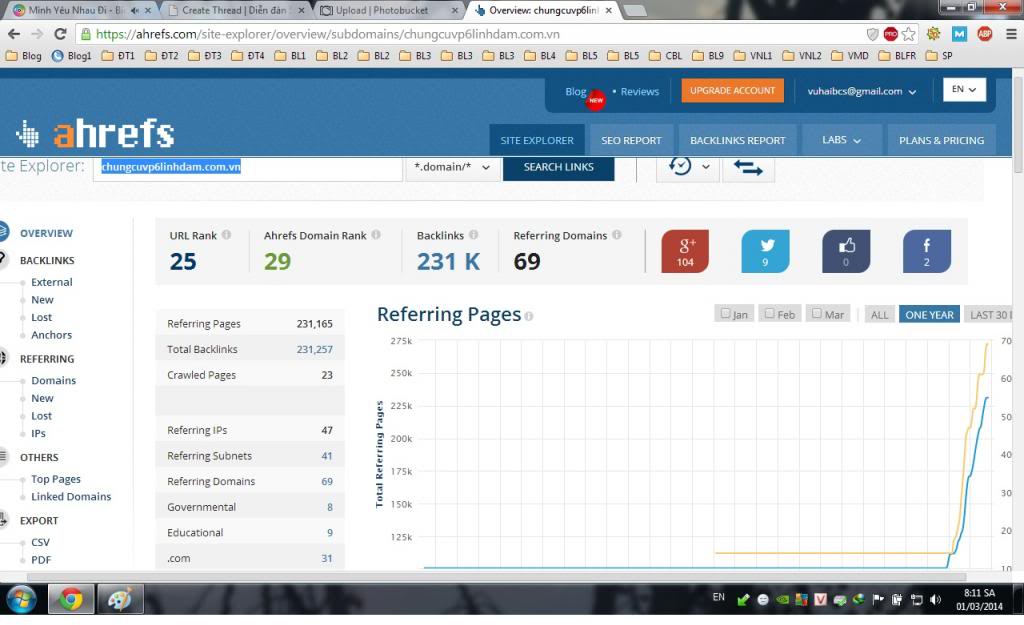Click the horizontal page scrollbar
Image resolution: width=1024 pixels, height=625 pixels.
[496, 577]
